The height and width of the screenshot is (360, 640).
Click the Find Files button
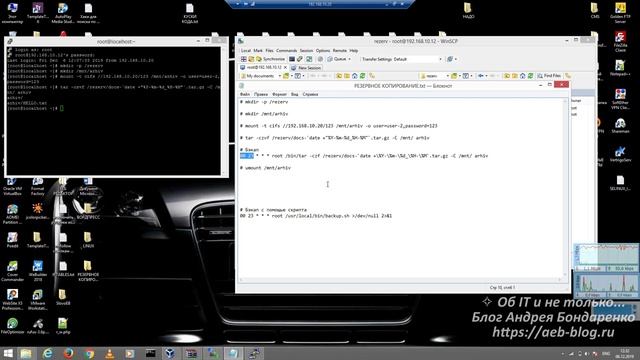click(549, 76)
